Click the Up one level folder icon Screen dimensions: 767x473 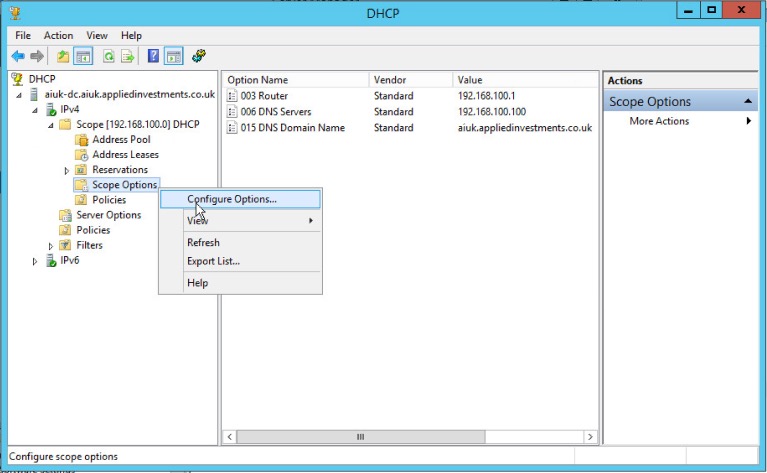(x=63, y=56)
